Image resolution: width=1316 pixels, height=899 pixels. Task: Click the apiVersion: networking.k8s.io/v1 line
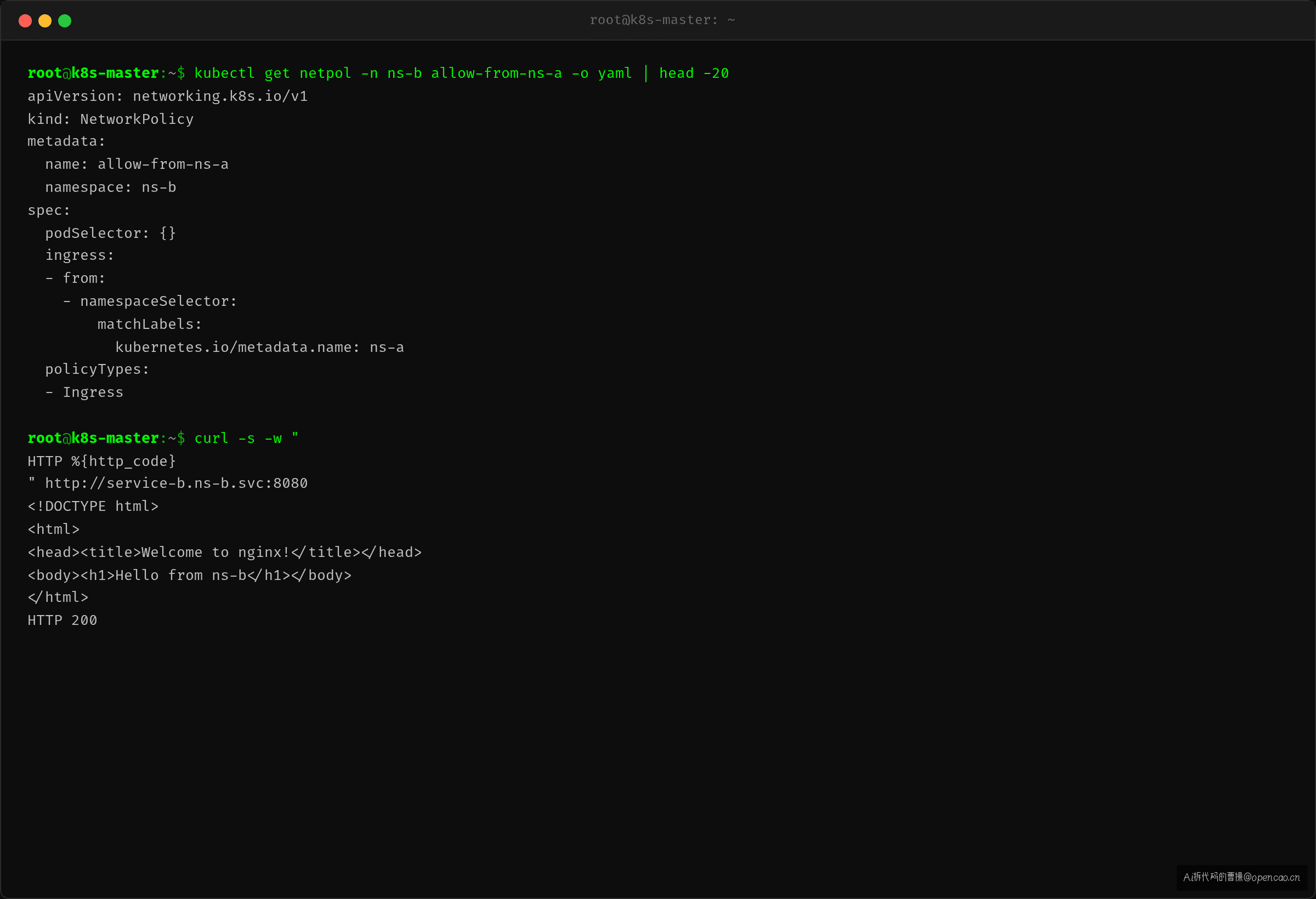(168, 96)
